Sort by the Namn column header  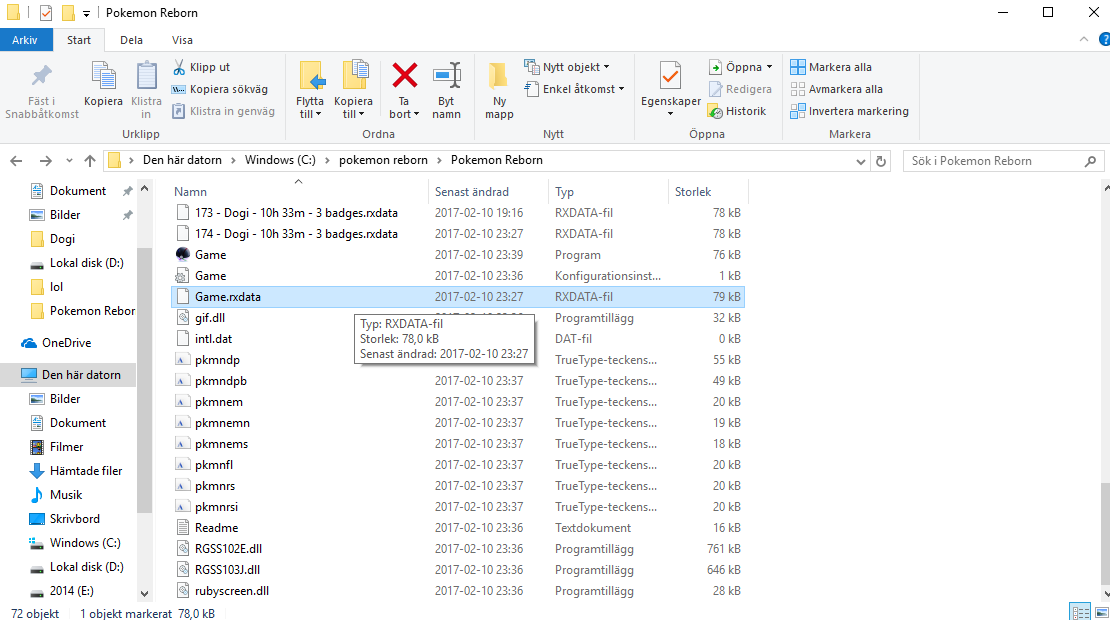[x=190, y=192]
